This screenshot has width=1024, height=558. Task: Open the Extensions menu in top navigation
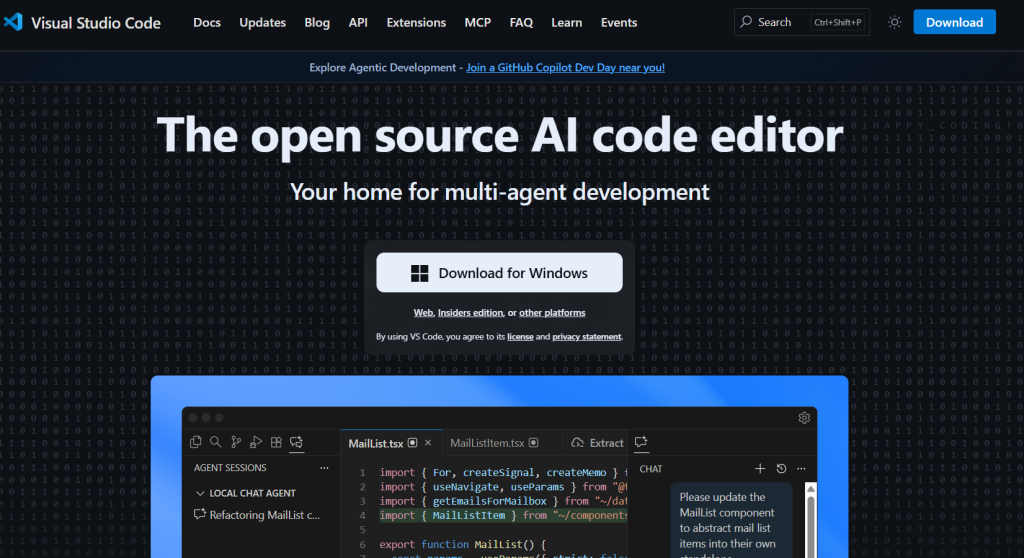click(x=416, y=22)
